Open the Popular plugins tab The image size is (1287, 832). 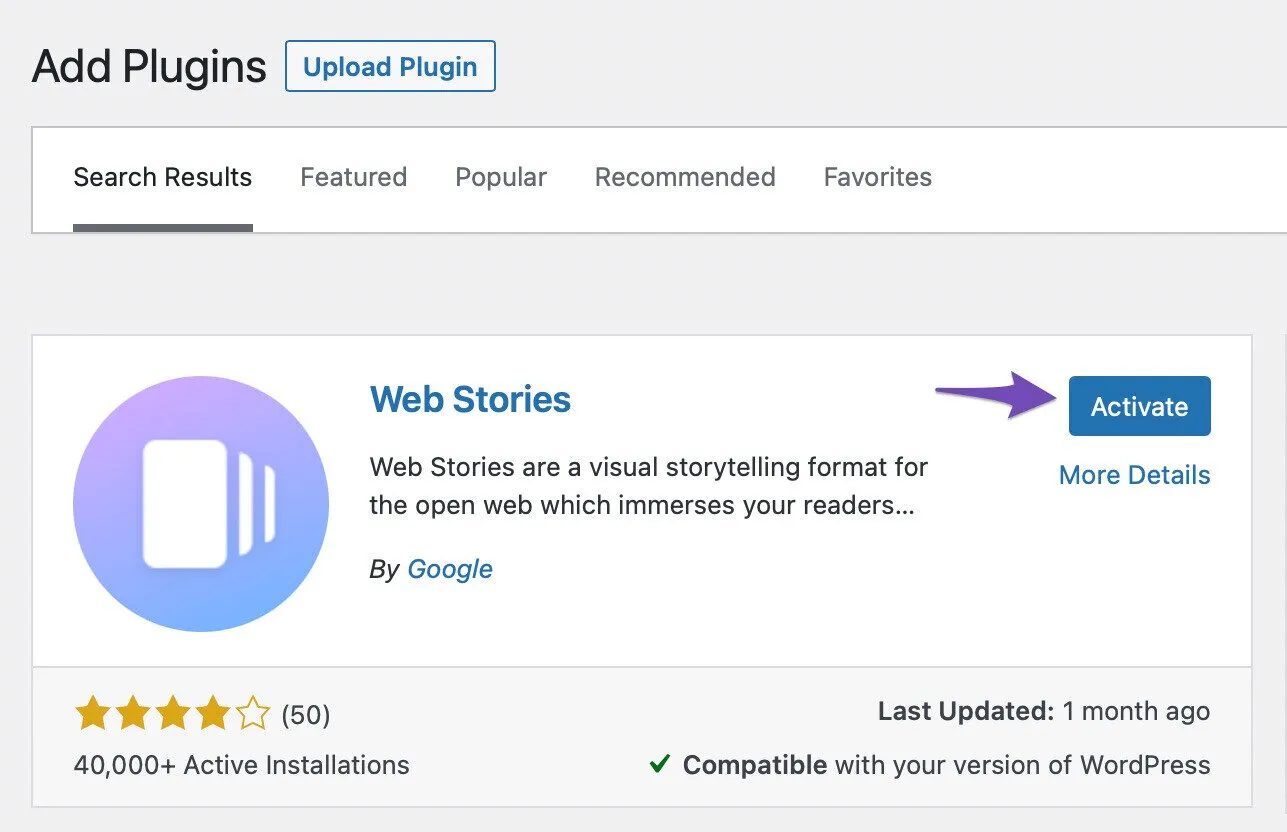pos(501,177)
